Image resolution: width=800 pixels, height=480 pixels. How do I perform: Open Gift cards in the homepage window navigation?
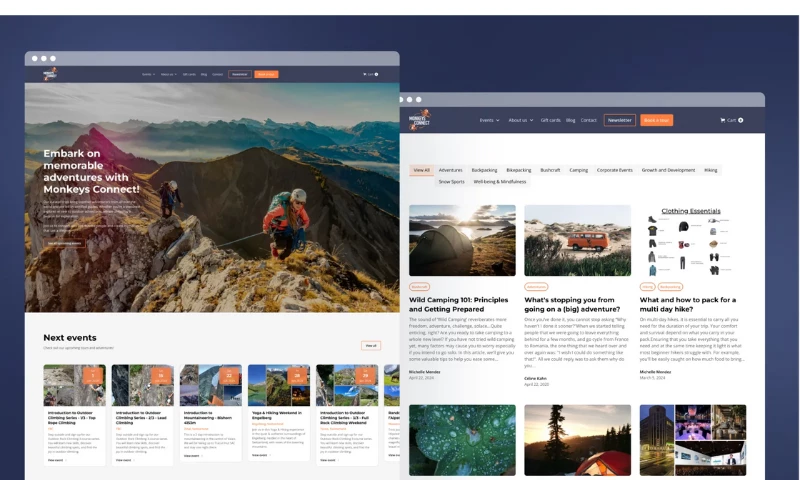(x=189, y=74)
